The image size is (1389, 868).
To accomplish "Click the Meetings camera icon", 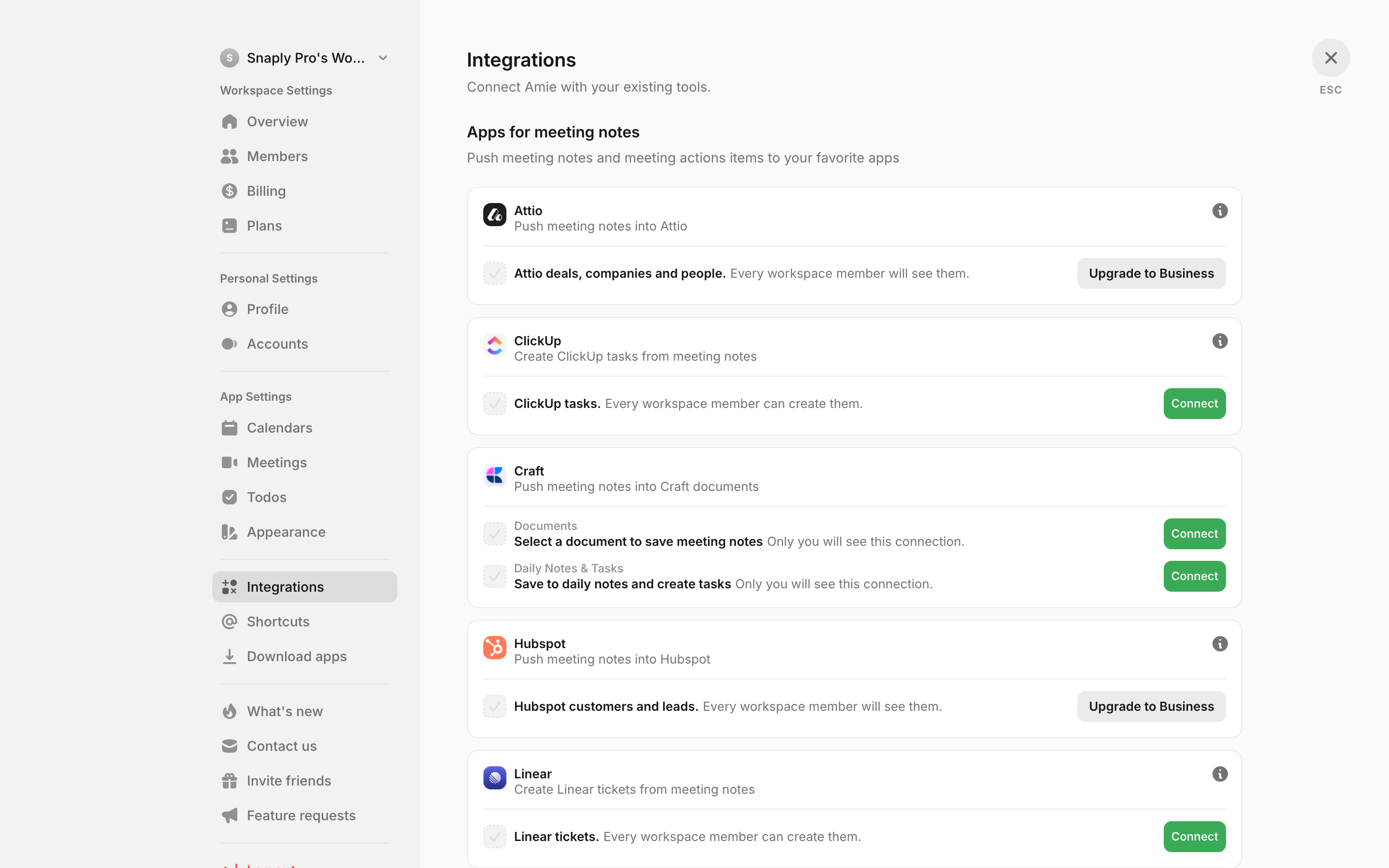I will (229, 463).
